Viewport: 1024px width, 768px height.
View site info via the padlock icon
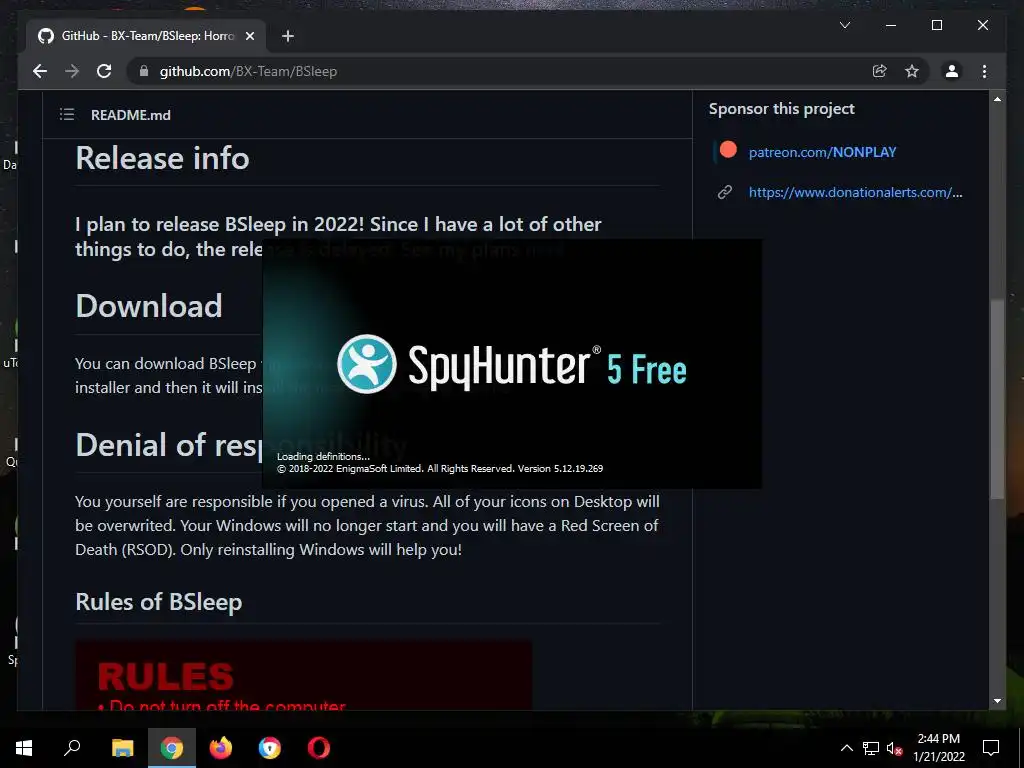point(144,71)
